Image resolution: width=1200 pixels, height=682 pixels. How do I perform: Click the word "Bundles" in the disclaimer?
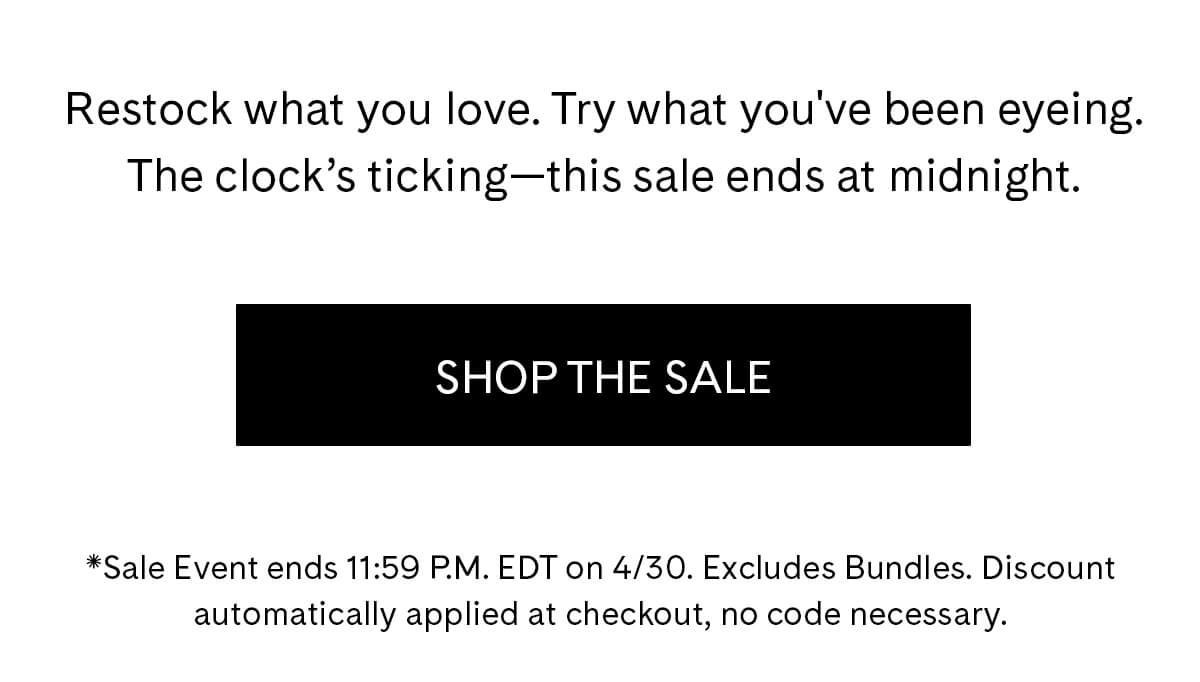[x=908, y=569]
